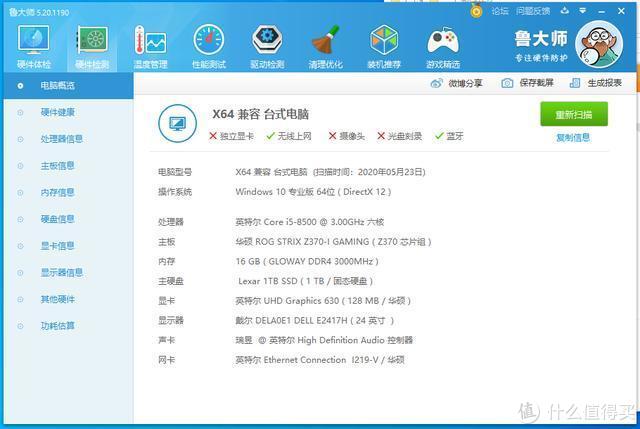Viewport: 640px width, 429px height.
Task: Click the 鲁大师 mascot avatar
Action: [599, 44]
